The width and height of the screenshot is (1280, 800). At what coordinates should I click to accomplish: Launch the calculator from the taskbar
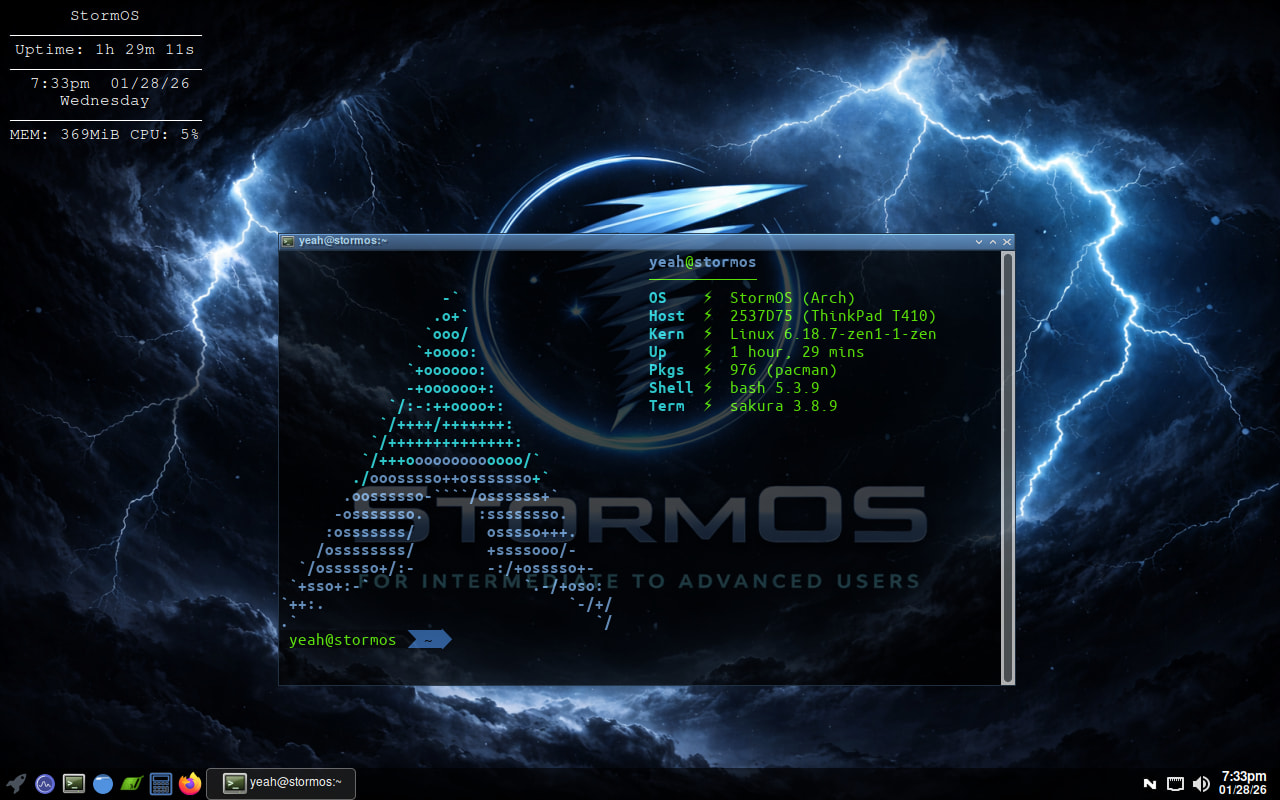point(161,784)
